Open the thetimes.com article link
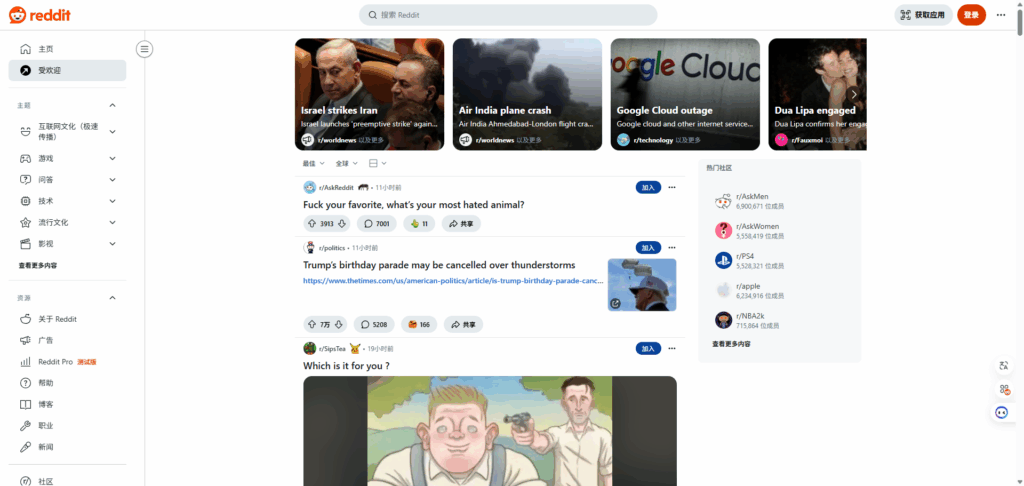This screenshot has width=1024, height=486. (453, 281)
